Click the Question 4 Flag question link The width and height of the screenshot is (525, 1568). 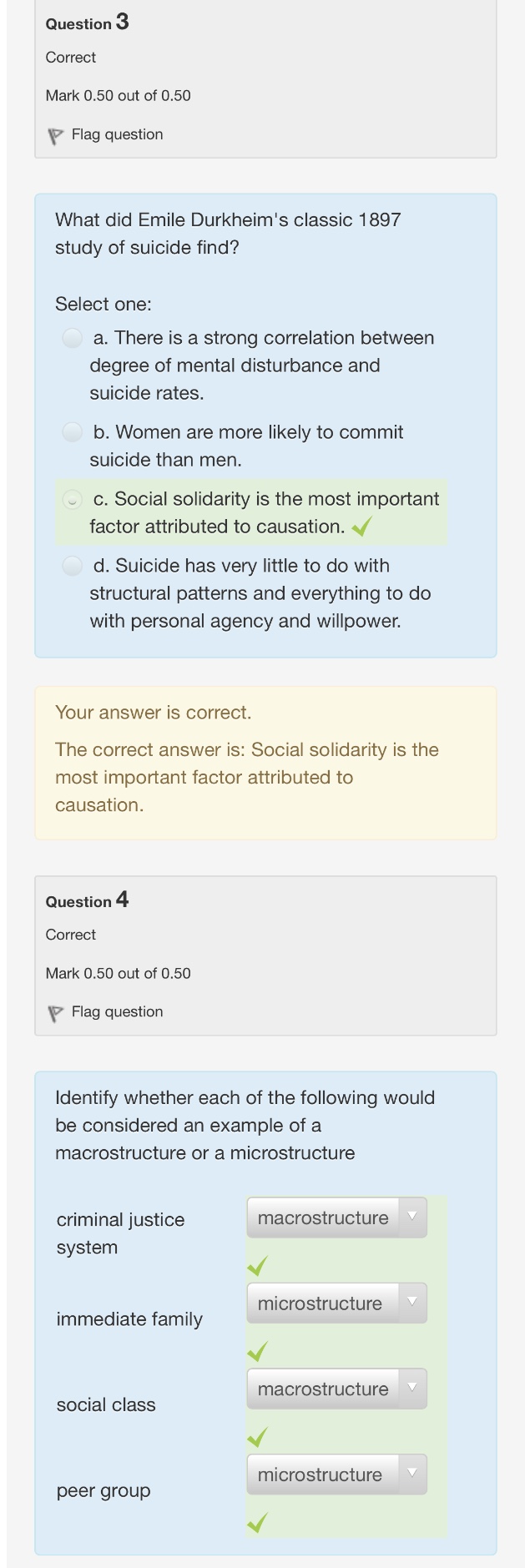coord(117,1011)
